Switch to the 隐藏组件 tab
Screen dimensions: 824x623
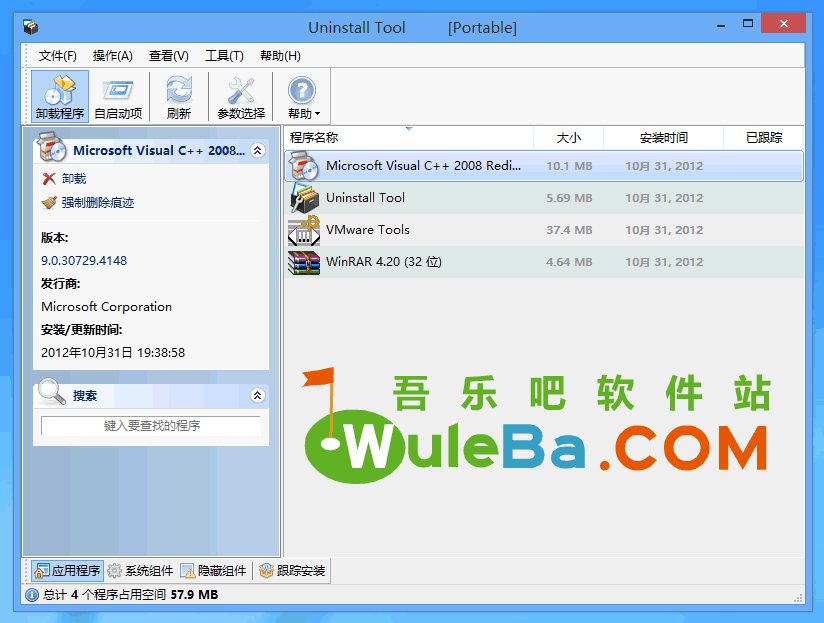pos(213,571)
